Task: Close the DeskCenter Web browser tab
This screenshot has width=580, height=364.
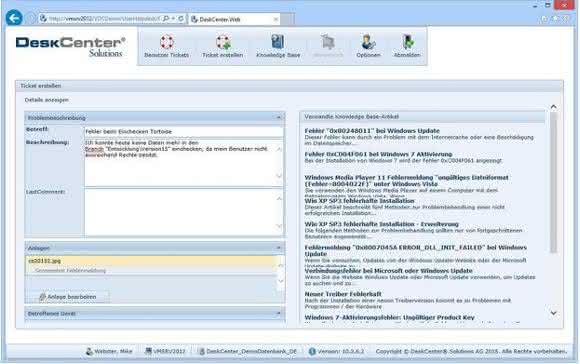Action: (x=276, y=19)
